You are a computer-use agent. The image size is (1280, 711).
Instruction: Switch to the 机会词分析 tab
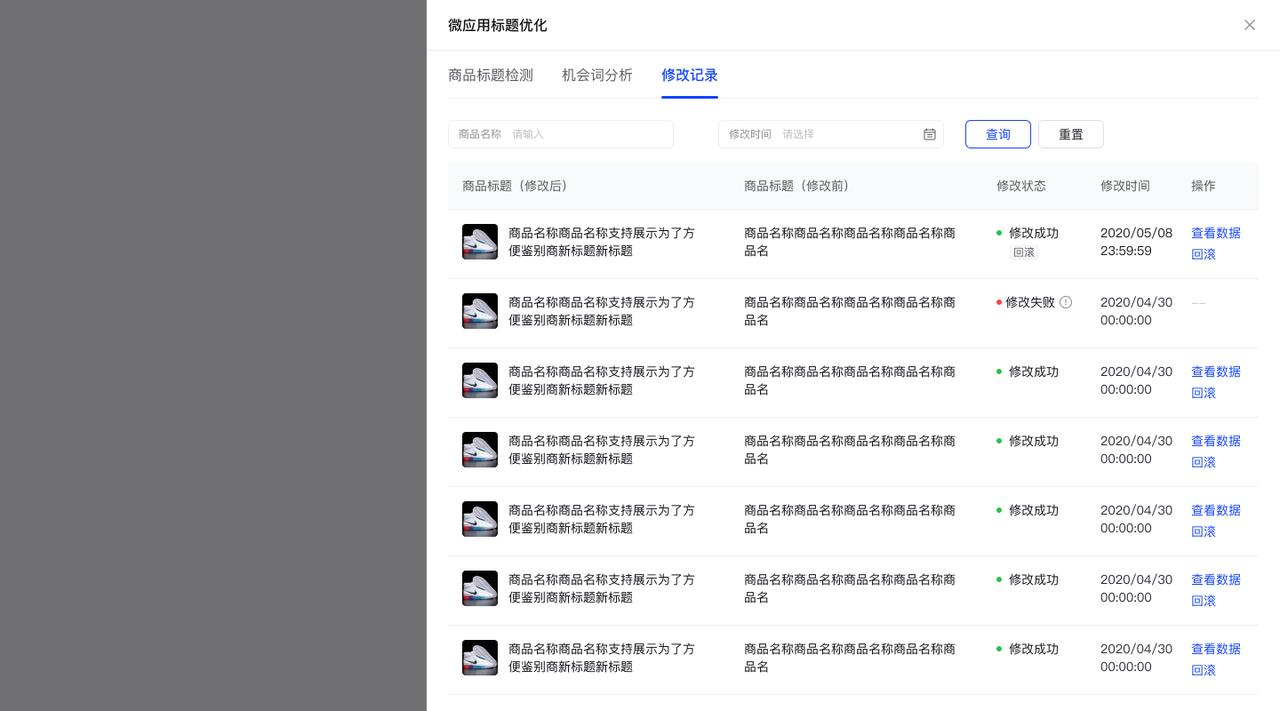click(x=597, y=75)
